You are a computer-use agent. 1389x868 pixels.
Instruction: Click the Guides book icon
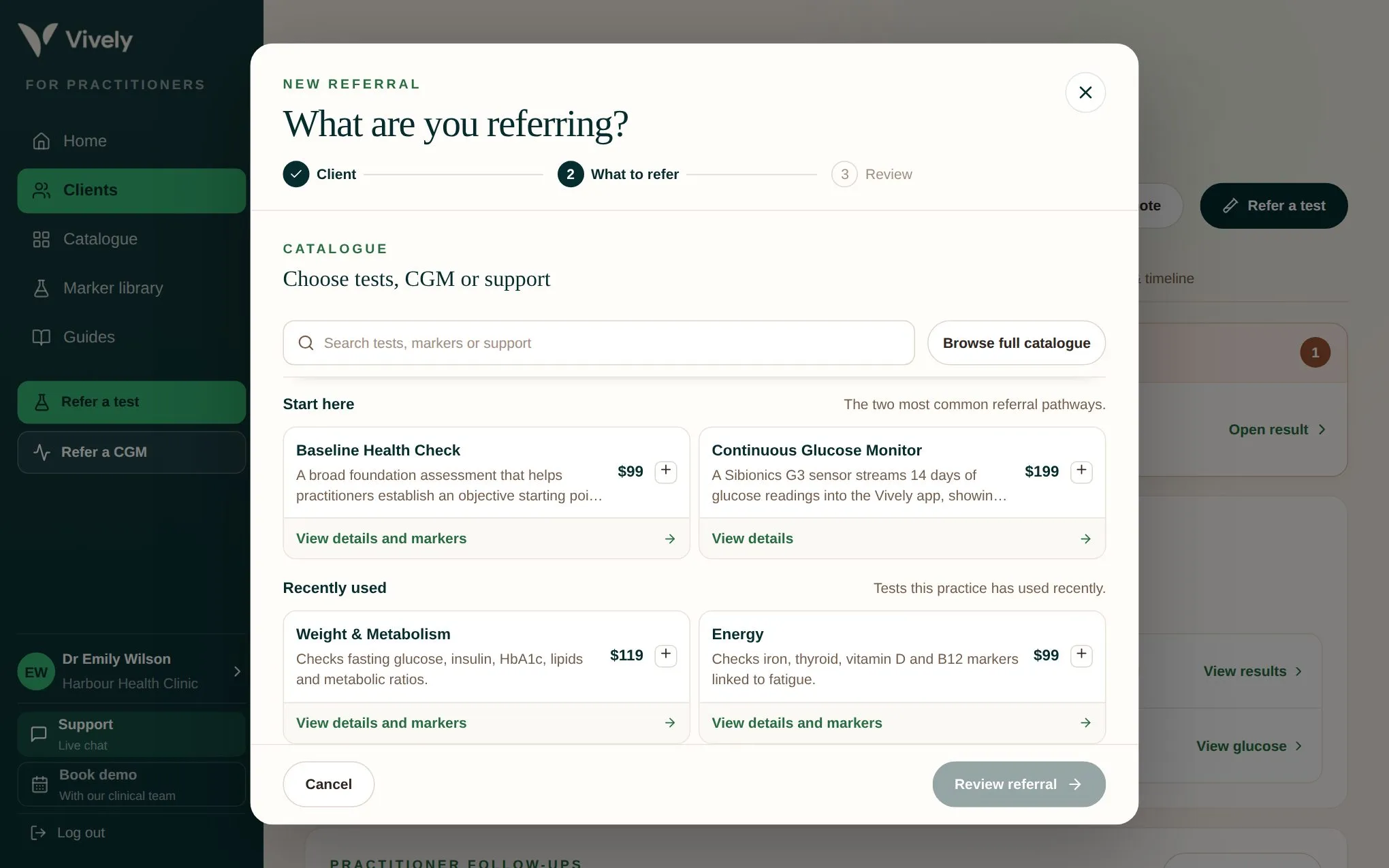pos(42,337)
